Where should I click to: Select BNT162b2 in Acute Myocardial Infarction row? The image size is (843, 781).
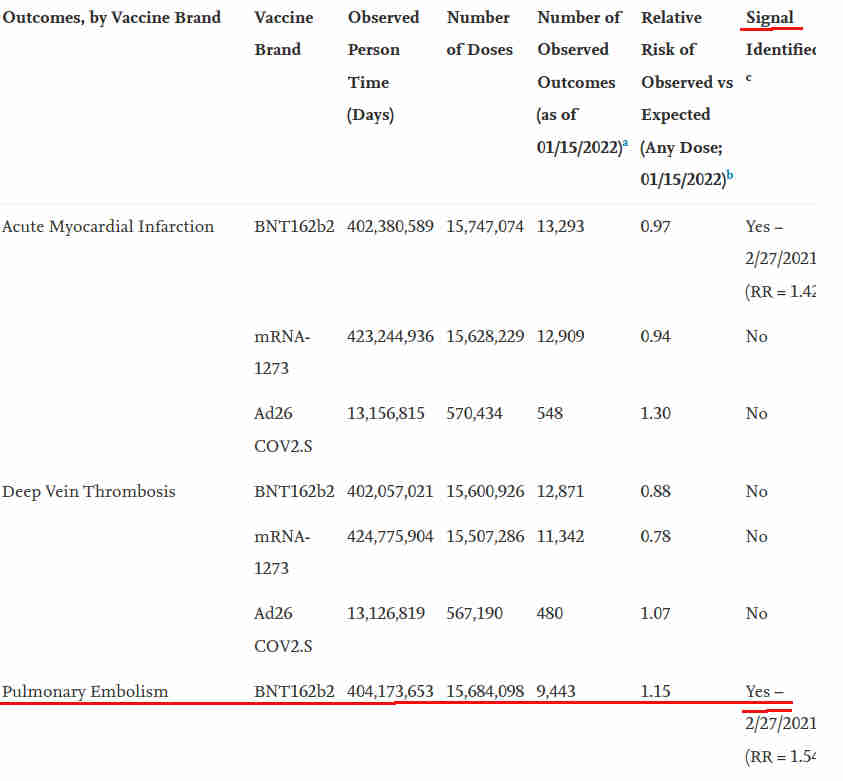294,227
